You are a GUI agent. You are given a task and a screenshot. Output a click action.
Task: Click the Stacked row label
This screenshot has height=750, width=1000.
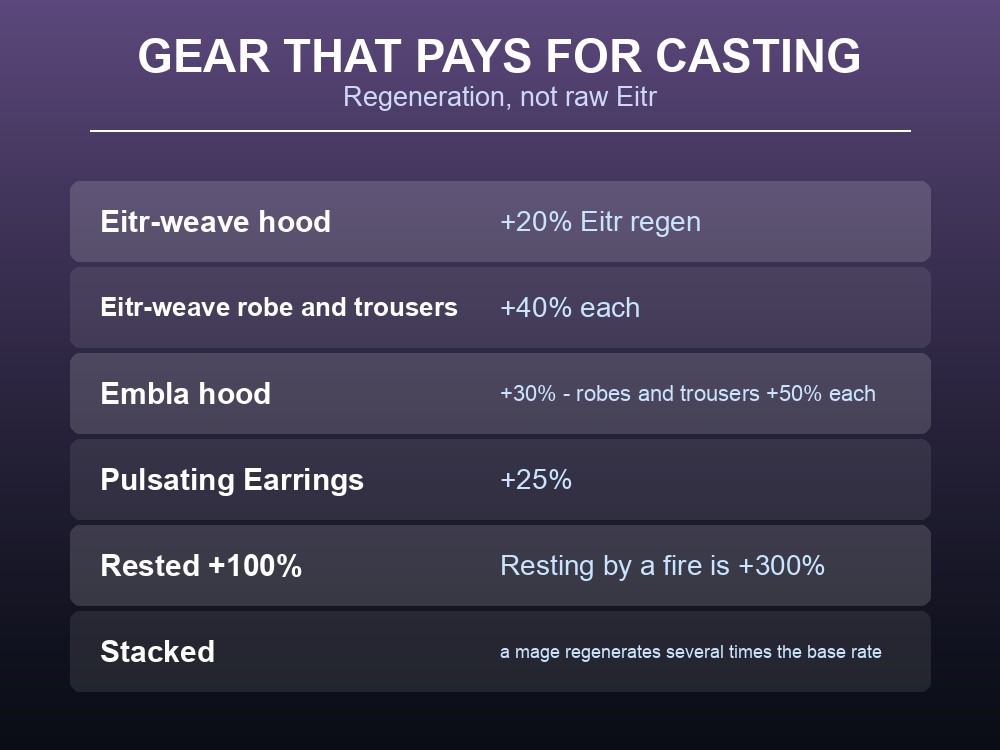[157, 652]
